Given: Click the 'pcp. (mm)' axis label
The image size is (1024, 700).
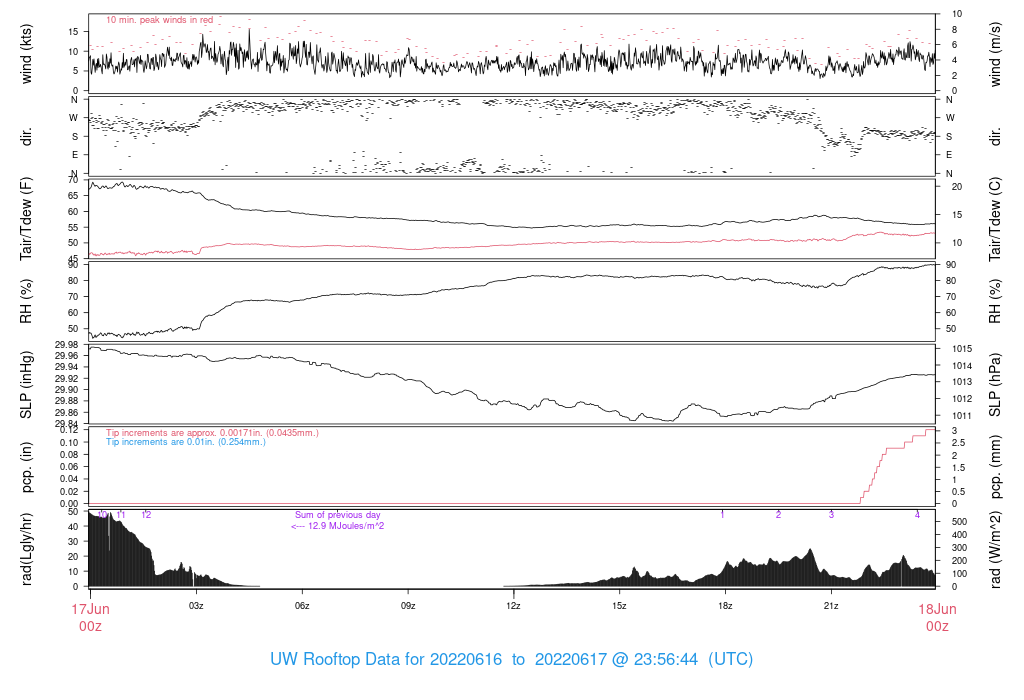Looking at the screenshot, I should pyautogui.click(x=995, y=467).
